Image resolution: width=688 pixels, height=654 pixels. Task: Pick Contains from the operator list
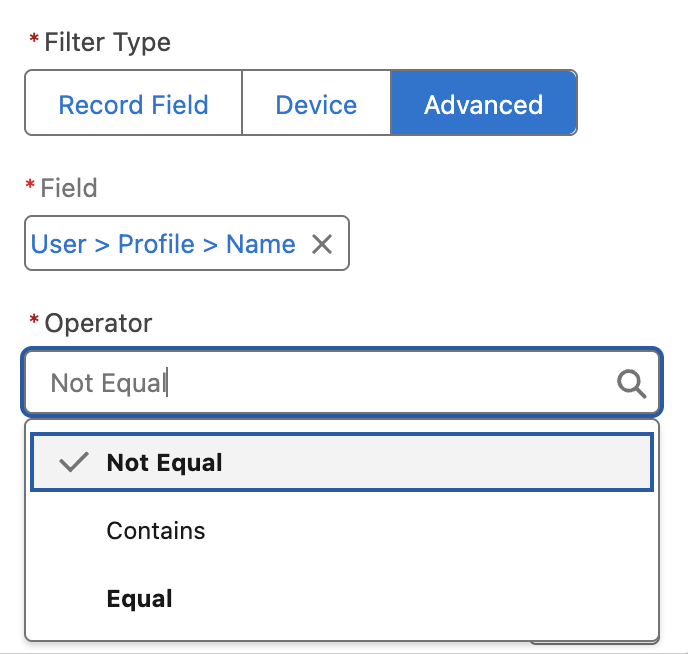(x=156, y=531)
